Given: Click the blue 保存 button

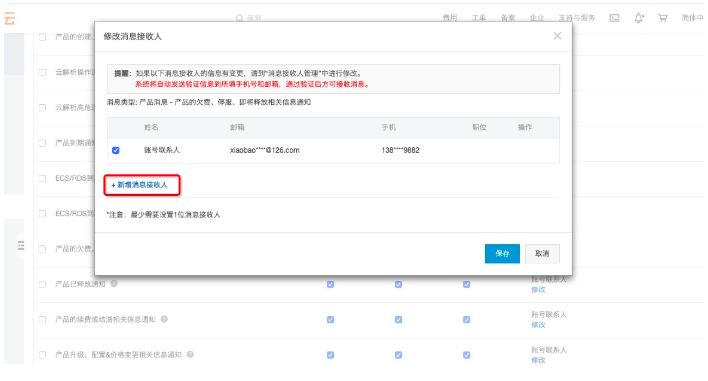Looking at the screenshot, I should (502, 254).
